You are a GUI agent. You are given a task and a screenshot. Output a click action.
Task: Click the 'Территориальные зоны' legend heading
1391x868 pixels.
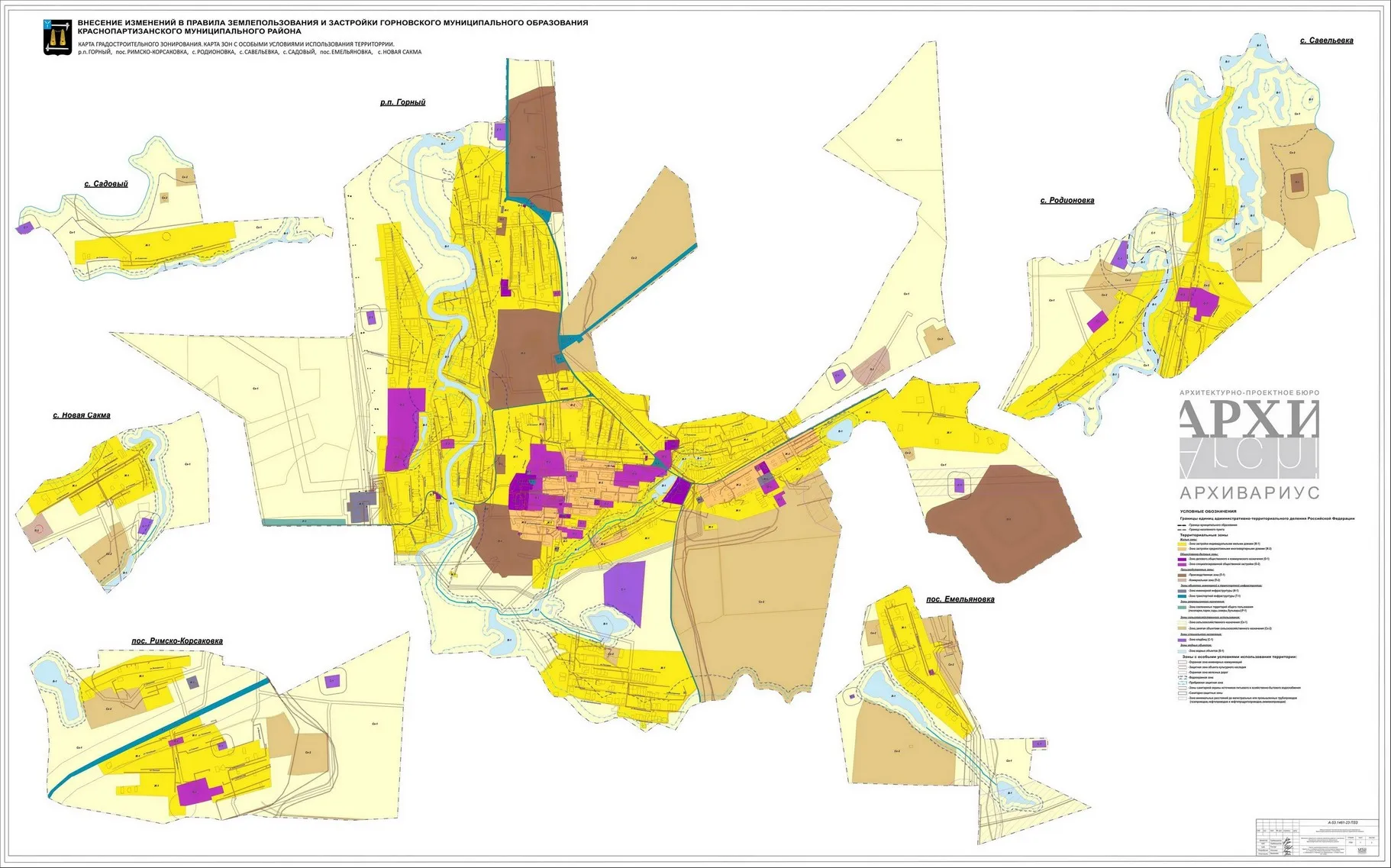(x=1205, y=534)
